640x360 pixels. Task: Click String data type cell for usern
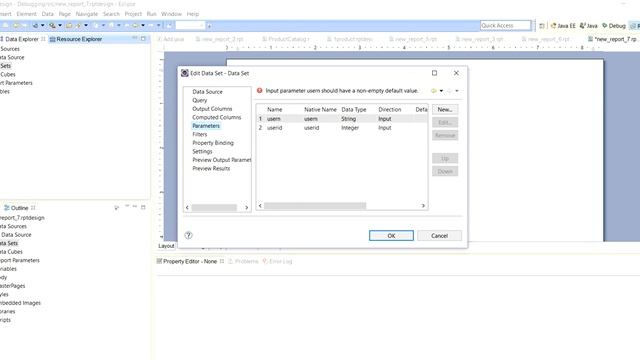coord(348,119)
